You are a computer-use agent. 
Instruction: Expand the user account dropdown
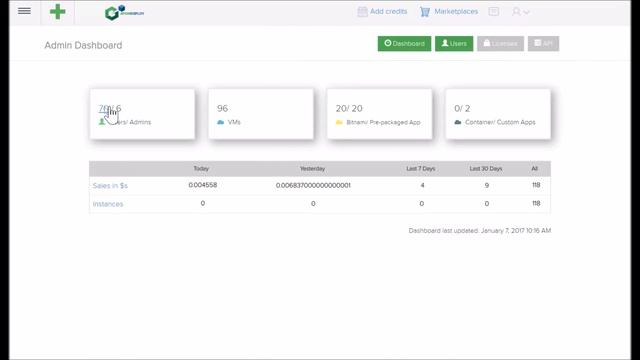coord(521,12)
